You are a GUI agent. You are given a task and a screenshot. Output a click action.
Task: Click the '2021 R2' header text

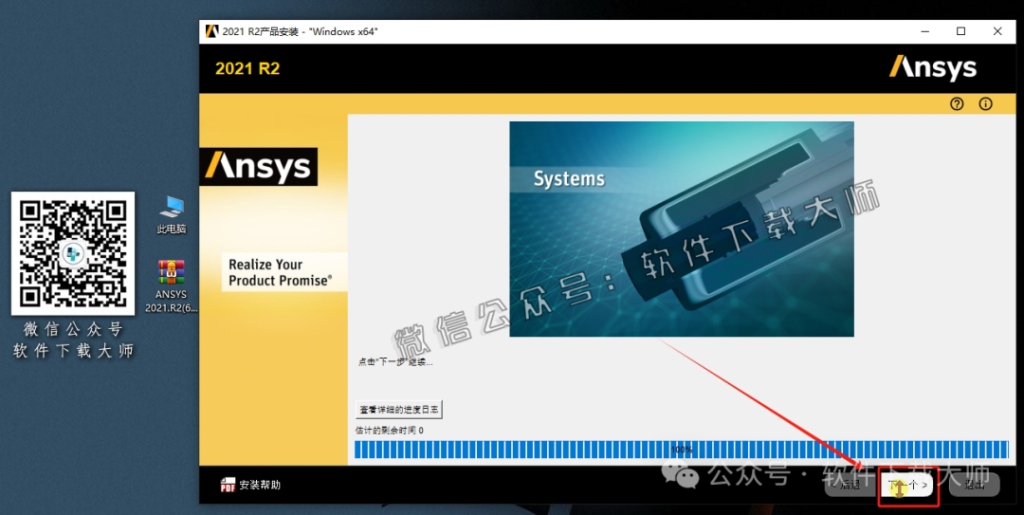click(248, 69)
